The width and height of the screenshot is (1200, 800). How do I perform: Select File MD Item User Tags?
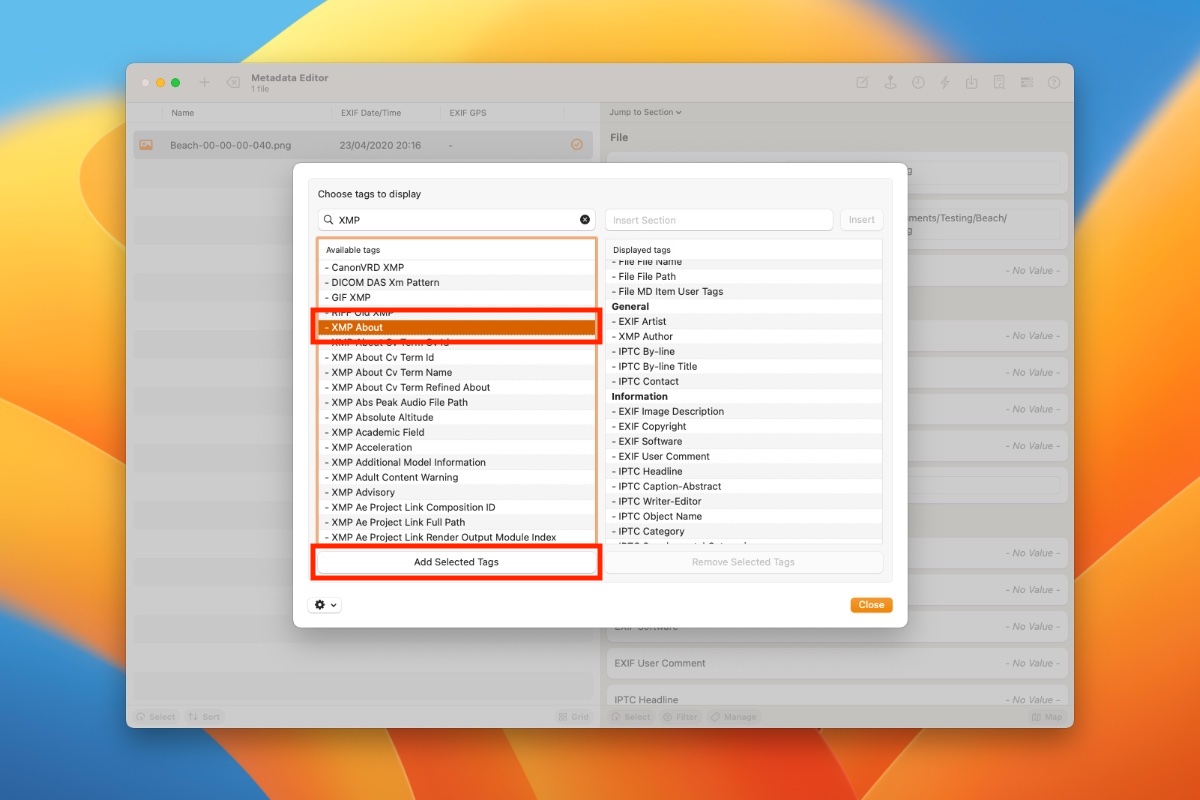pos(744,291)
